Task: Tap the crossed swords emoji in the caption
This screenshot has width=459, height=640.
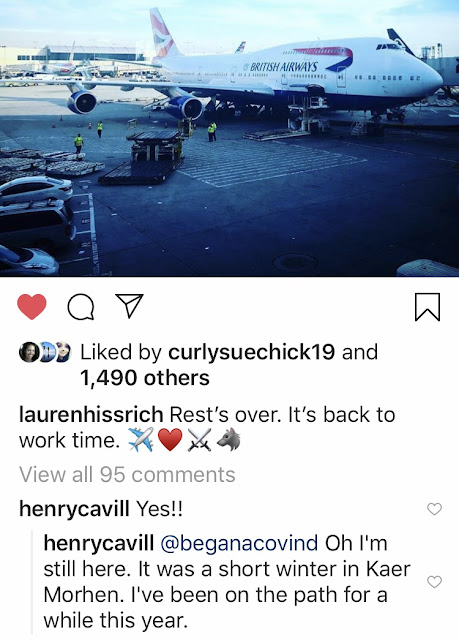Action: (200, 440)
